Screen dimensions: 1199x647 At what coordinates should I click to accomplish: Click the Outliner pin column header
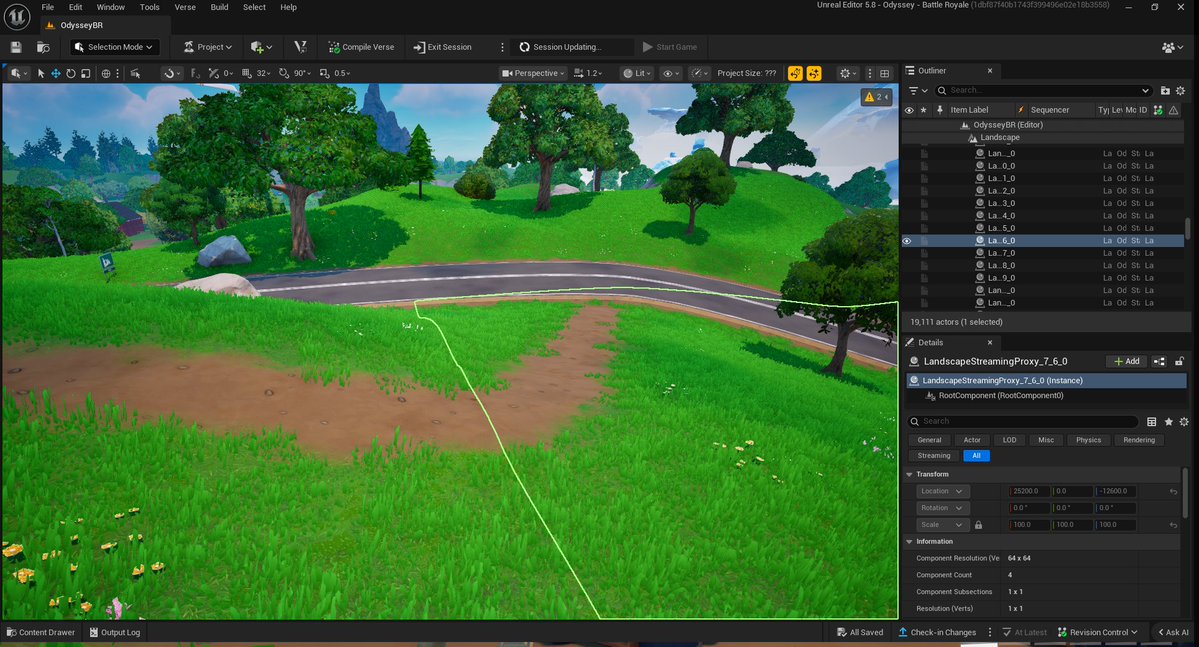pos(940,110)
